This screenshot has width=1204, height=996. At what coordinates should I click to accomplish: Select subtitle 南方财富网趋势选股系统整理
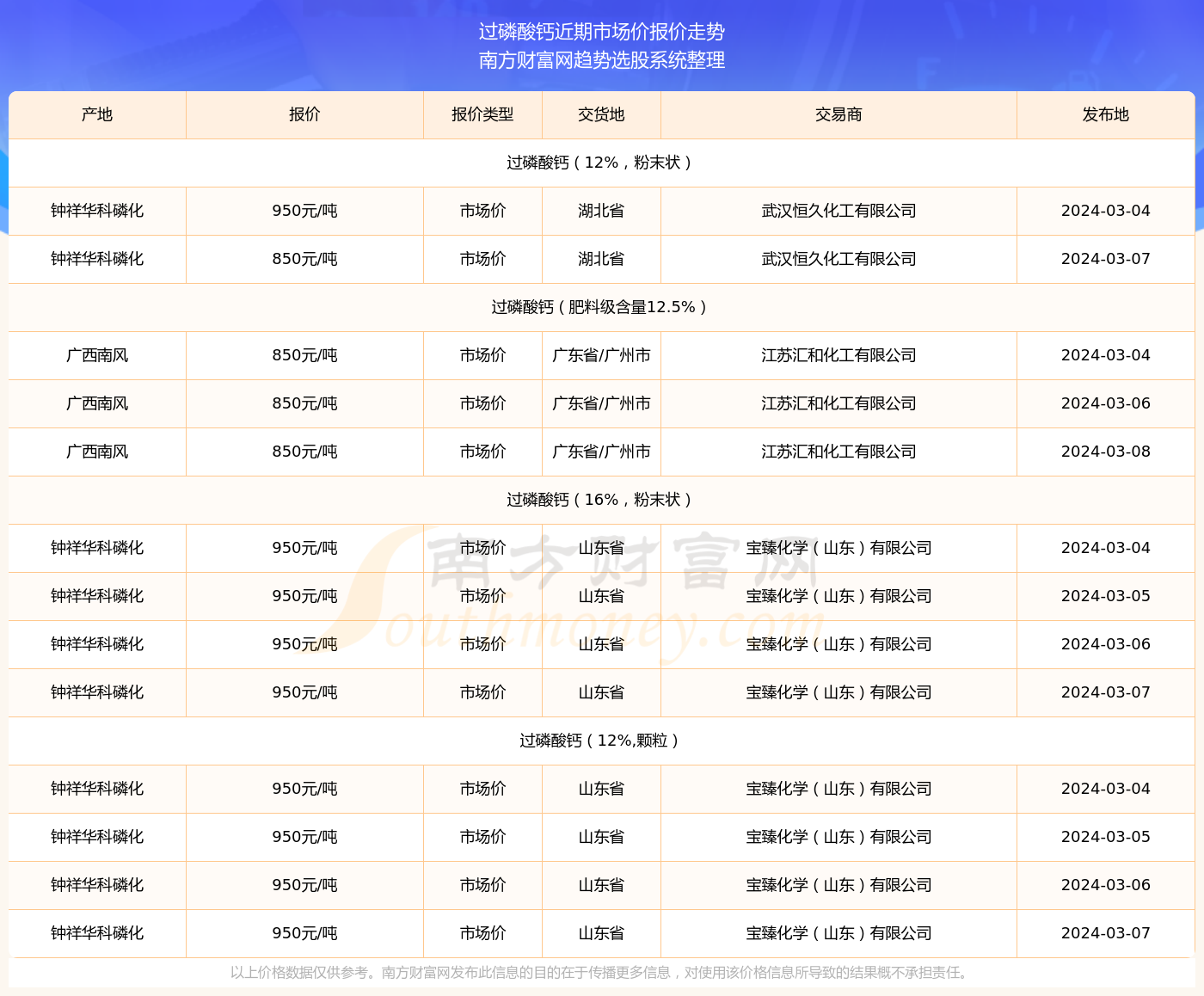(602, 60)
